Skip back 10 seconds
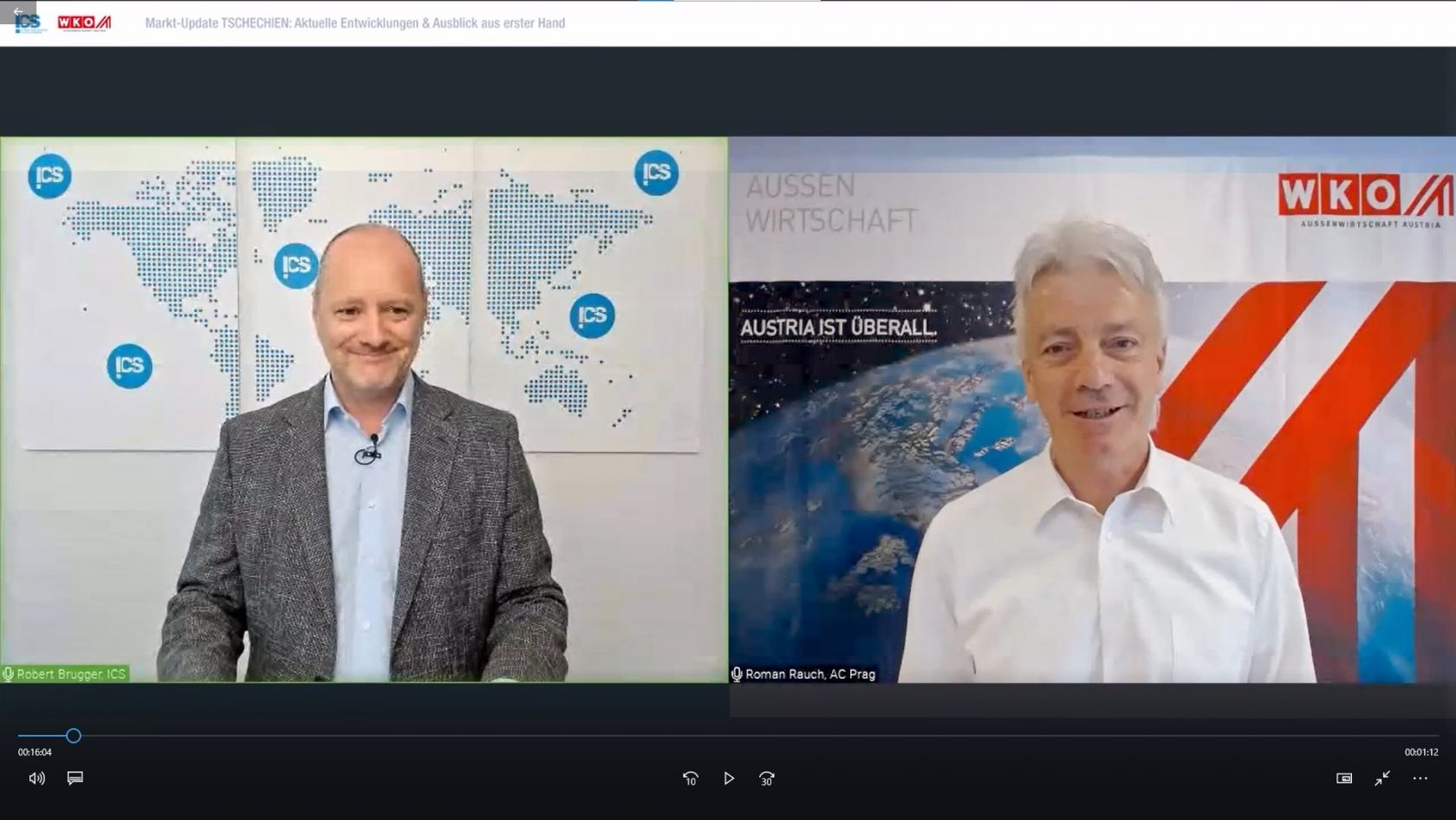 point(690,778)
